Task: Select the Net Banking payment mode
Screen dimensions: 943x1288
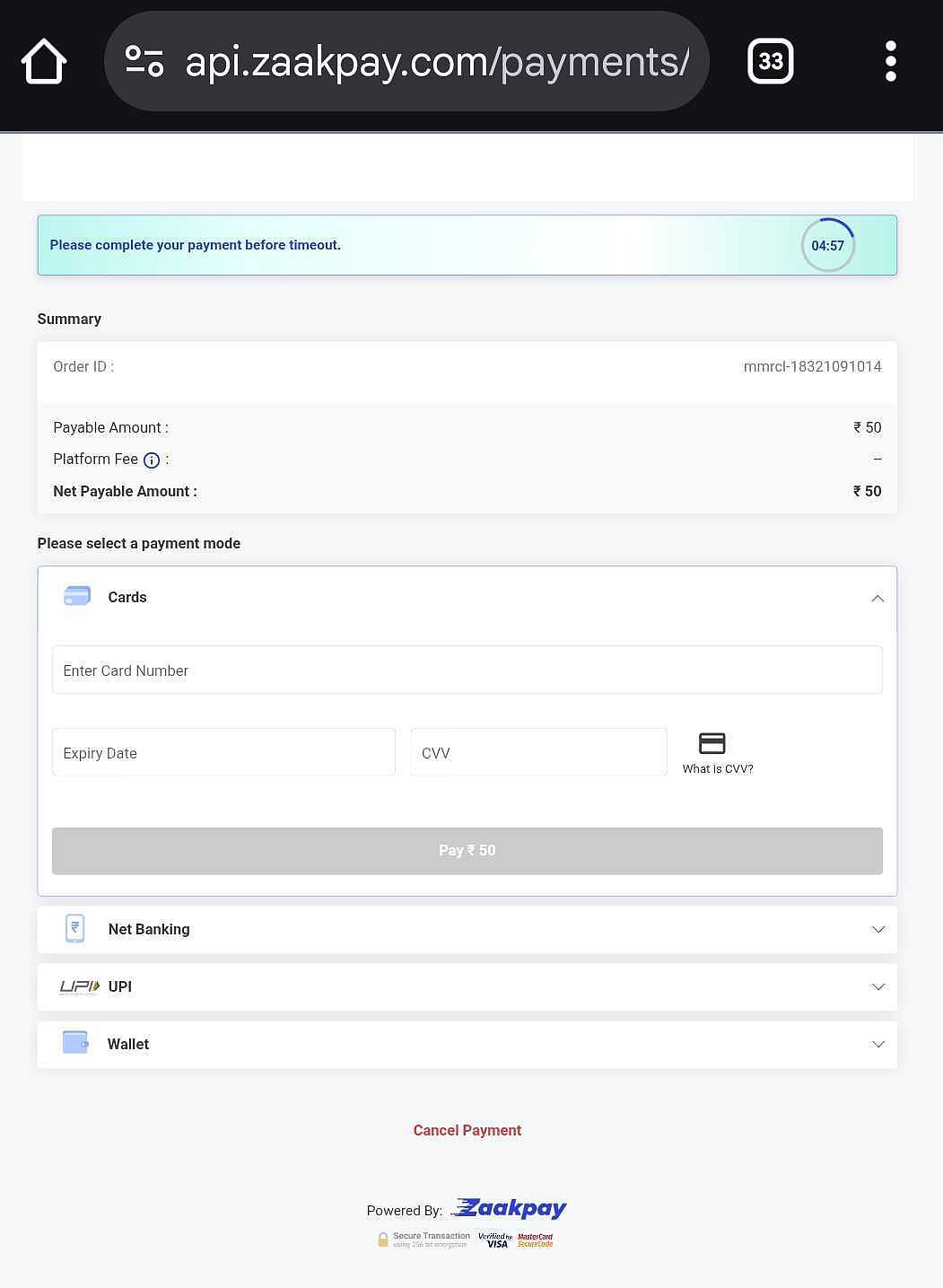Action: [x=149, y=930]
